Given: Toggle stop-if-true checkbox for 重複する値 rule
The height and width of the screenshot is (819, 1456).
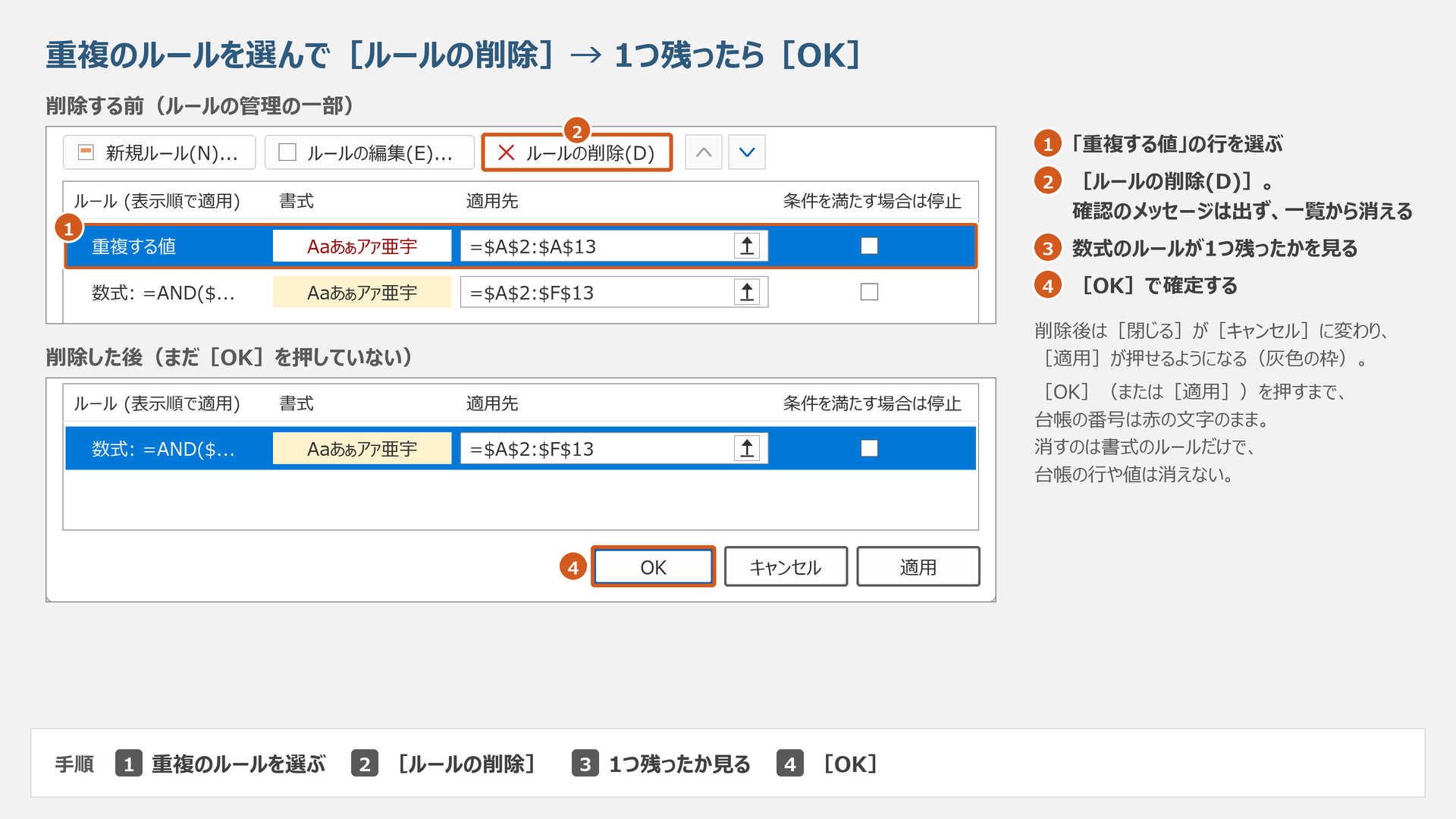Looking at the screenshot, I should tap(869, 246).
